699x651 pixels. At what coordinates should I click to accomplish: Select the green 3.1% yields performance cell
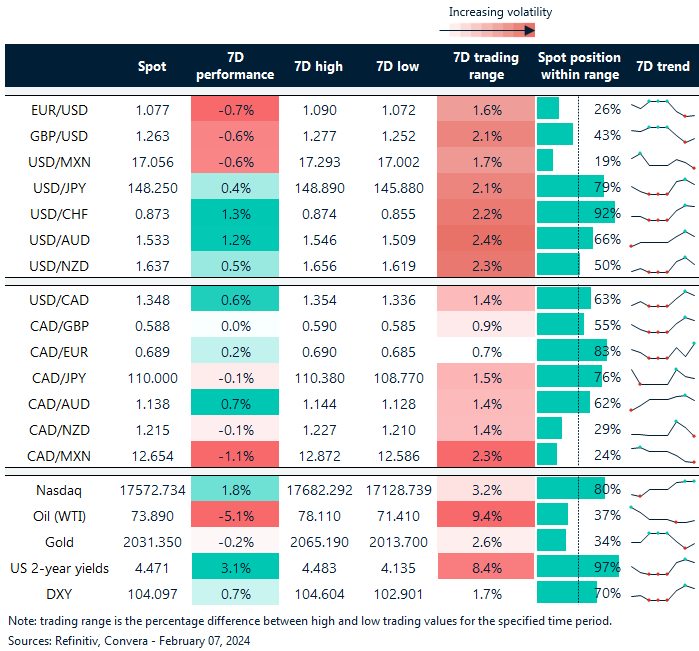[234, 567]
